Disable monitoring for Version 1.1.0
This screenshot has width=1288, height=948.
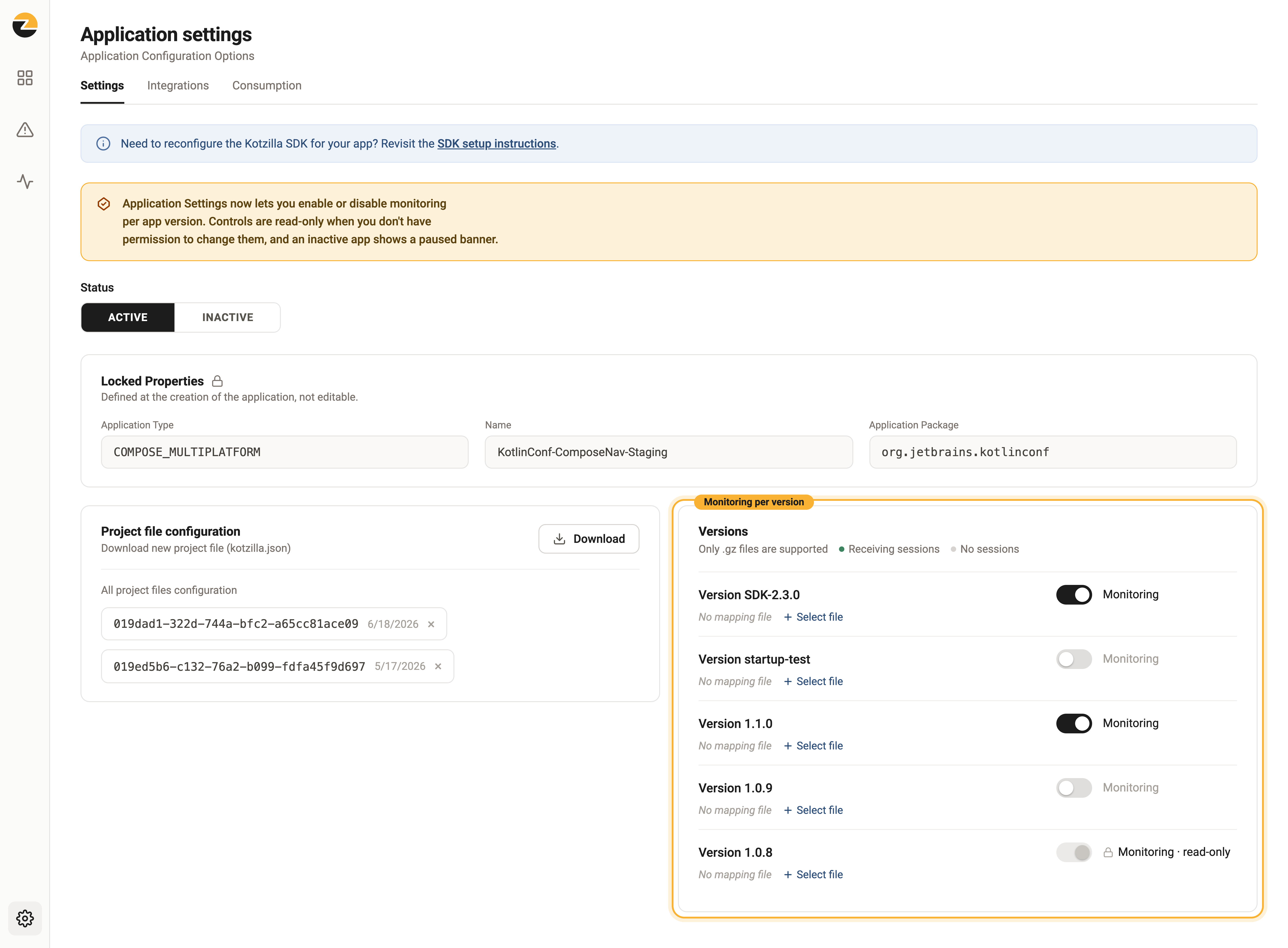pos(1074,723)
